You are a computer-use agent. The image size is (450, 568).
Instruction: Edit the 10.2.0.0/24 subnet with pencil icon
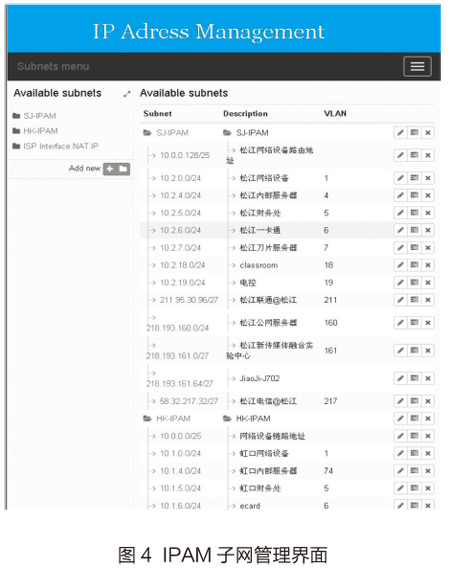(400, 178)
